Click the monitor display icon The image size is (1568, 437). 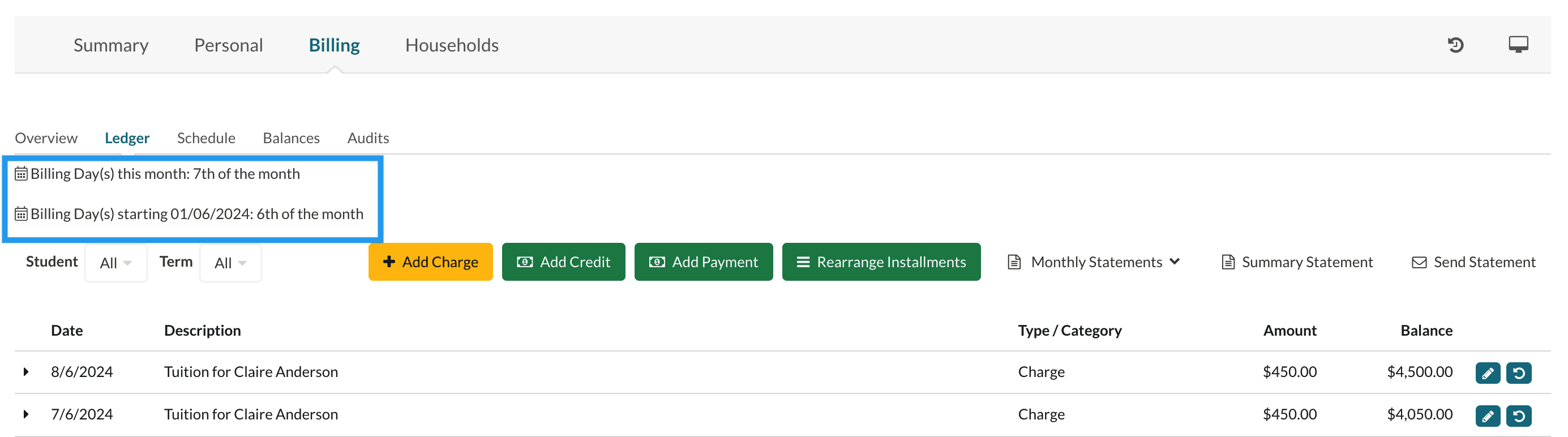click(x=1518, y=44)
